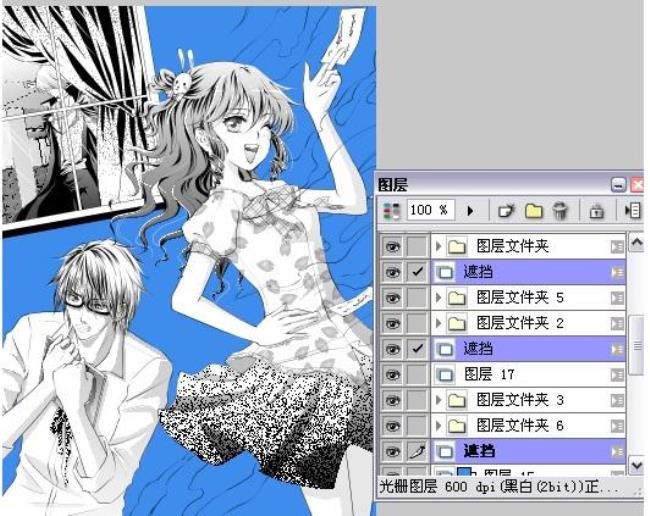Open properties icon at right of unnumbered 图层文件夹
Screen dimensions: 650x516
pos(617,247)
